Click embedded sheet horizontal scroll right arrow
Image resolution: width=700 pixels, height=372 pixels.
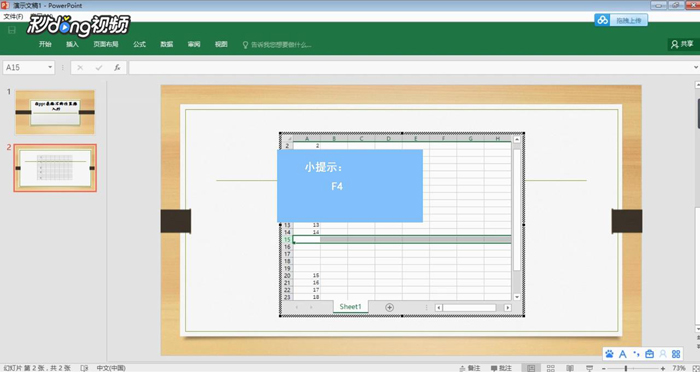(x=508, y=308)
